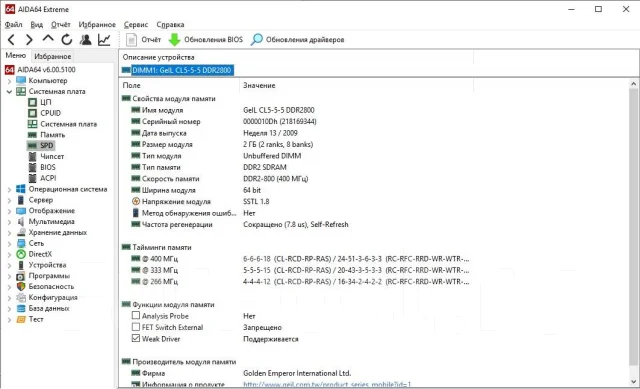Click scrollbar up arrow in details pane
640x389 pixels.
pyautogui.click(x=633, y=84)
